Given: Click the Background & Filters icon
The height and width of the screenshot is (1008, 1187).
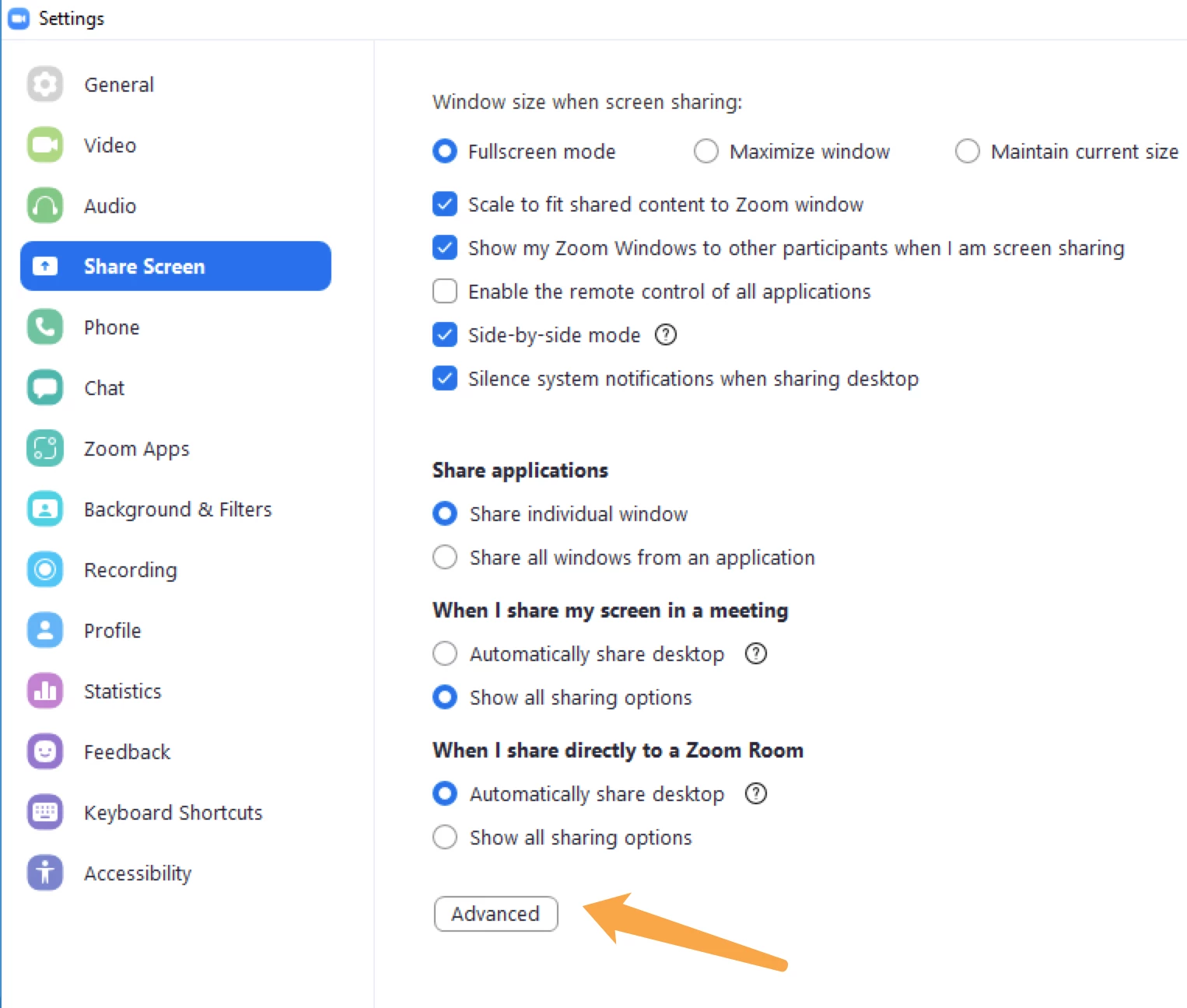Looking at the screenshot, I should [x=45, y=509].
